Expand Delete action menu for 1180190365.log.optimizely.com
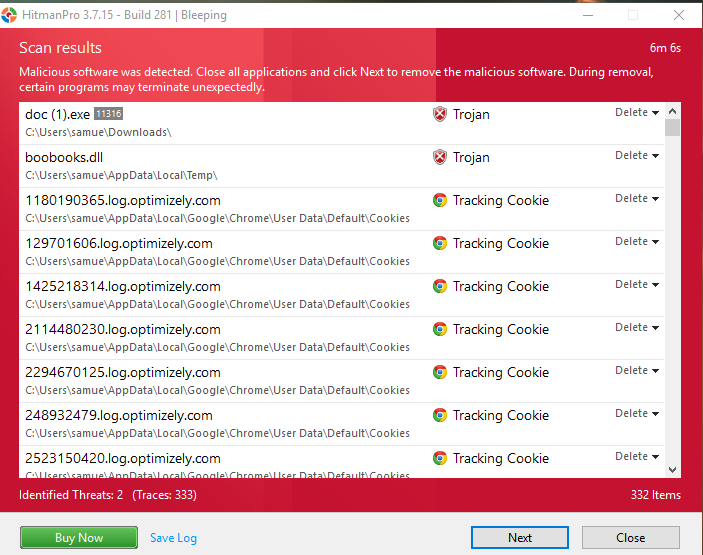Image resolution: width=703 pixels, height=555 pixels. (x=637, y=199)
